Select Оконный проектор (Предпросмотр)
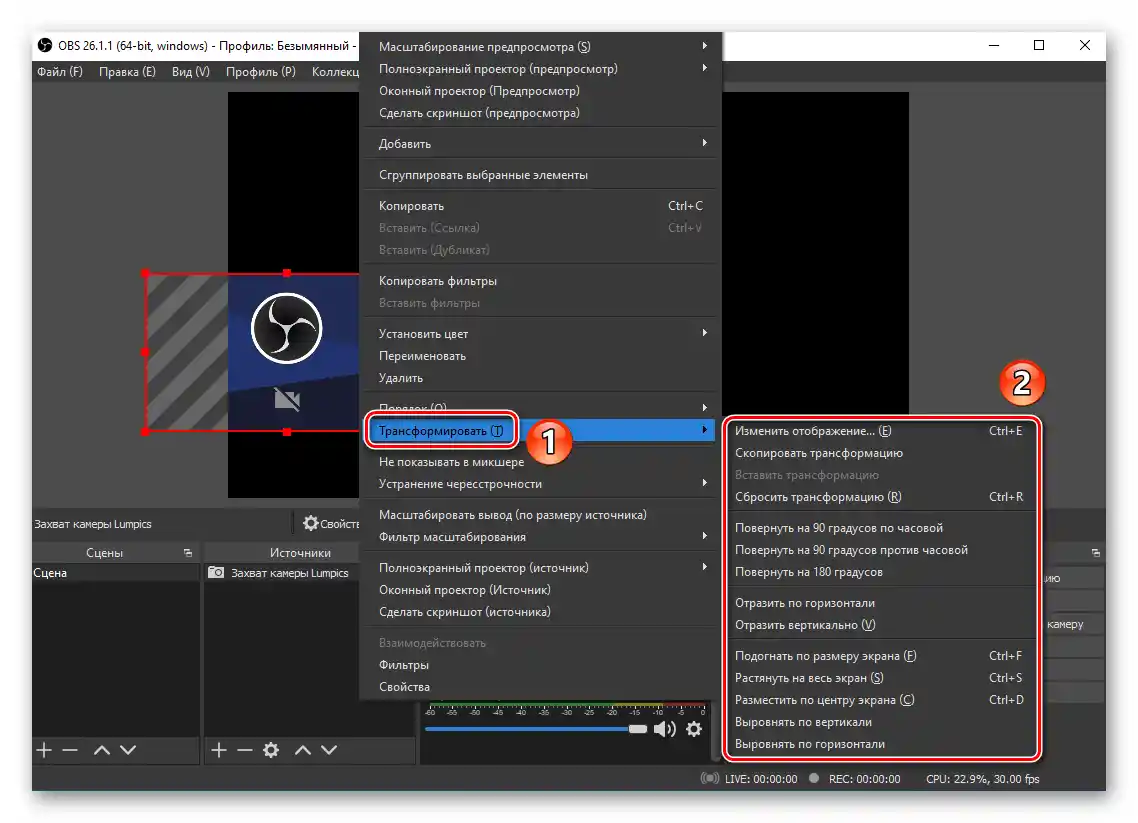Viewport: 1138px width, 823px height. [541, 91]
